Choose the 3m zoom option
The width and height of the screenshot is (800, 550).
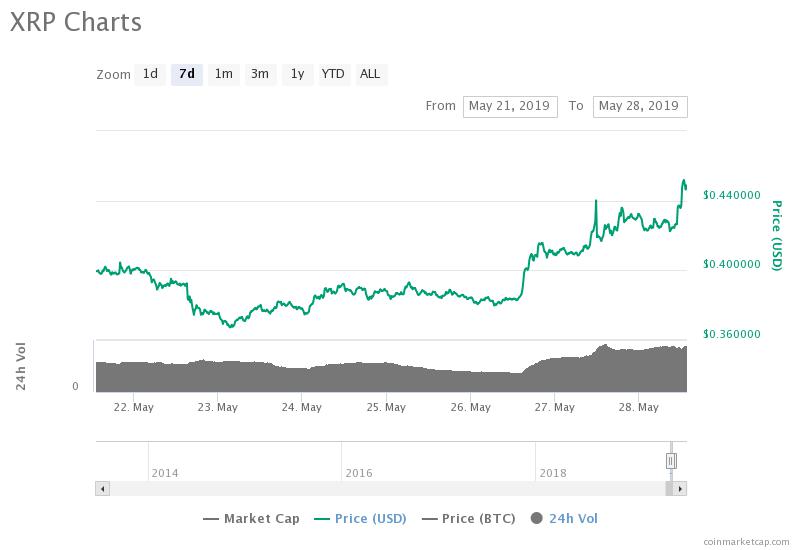tap(260, 74)
